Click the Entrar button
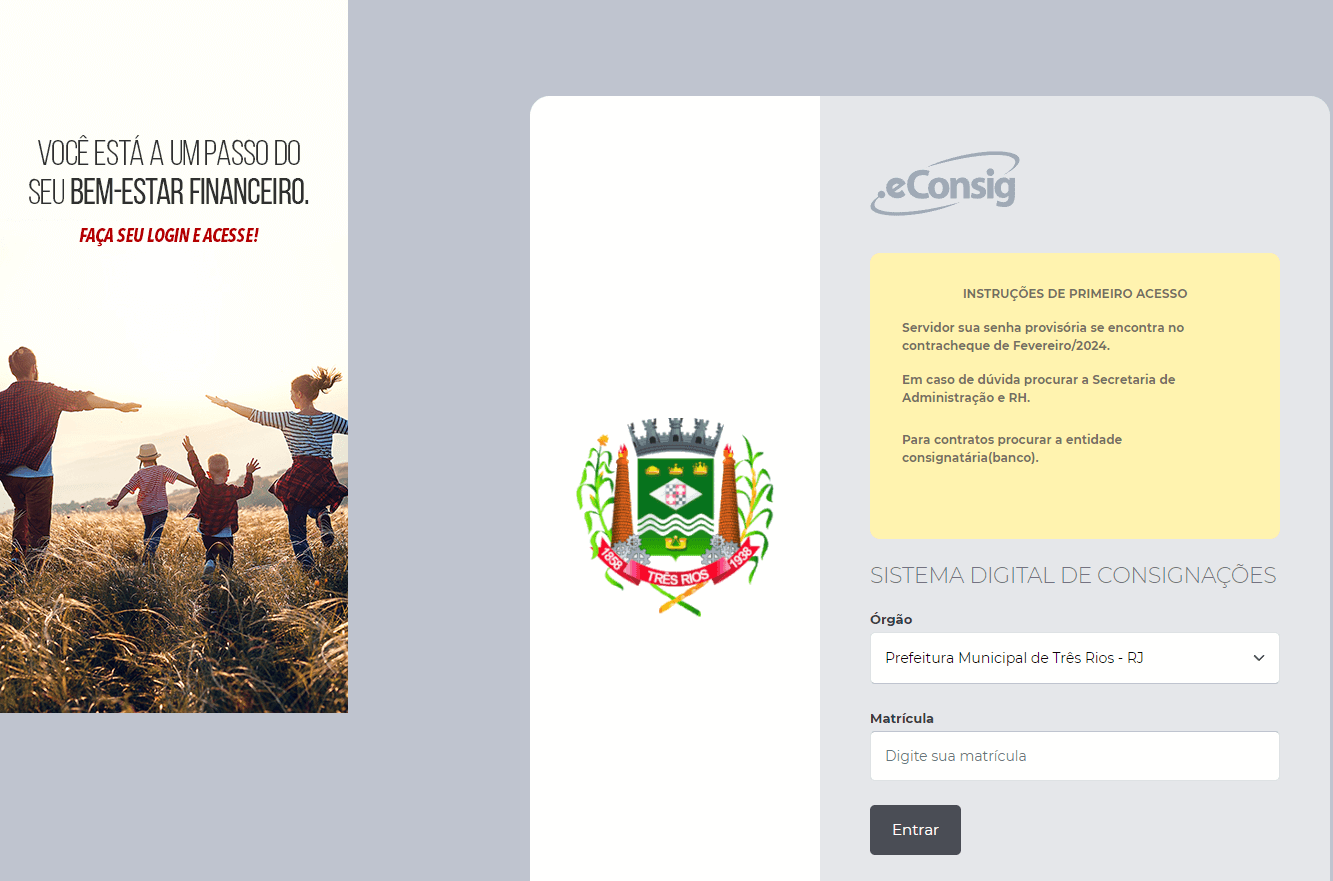Viewport: 1333px width, 881px height. [x=915, y=830]
